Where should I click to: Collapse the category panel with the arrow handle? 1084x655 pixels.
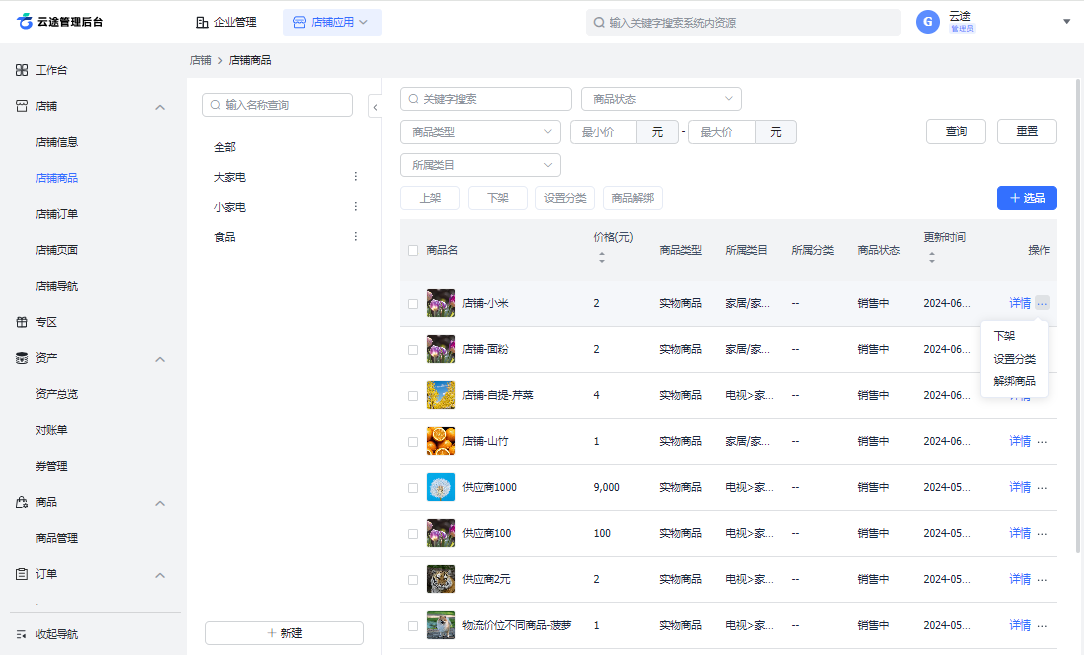pos(375,107)
